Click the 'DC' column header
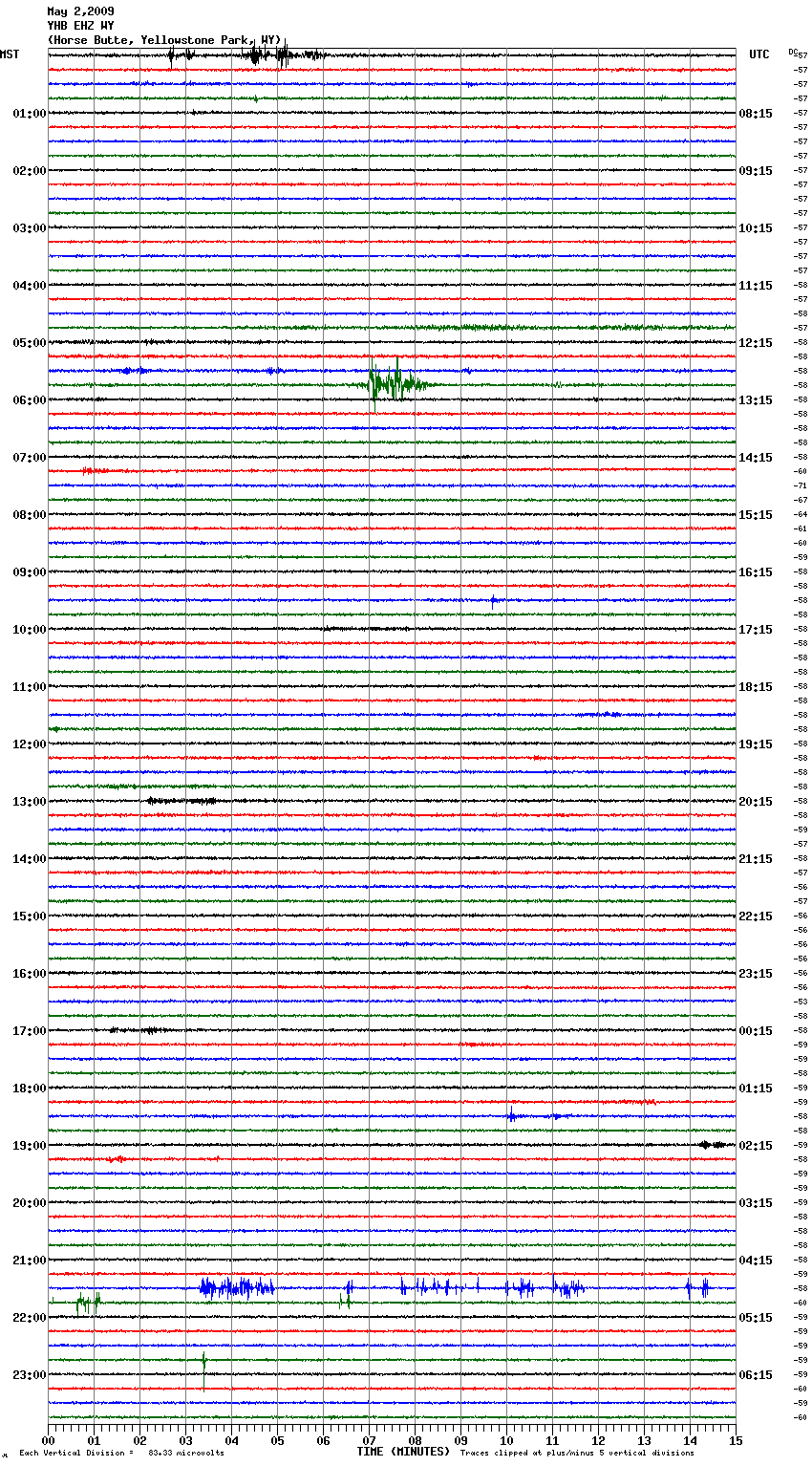The image size is (812, 1466). point(793,52)
